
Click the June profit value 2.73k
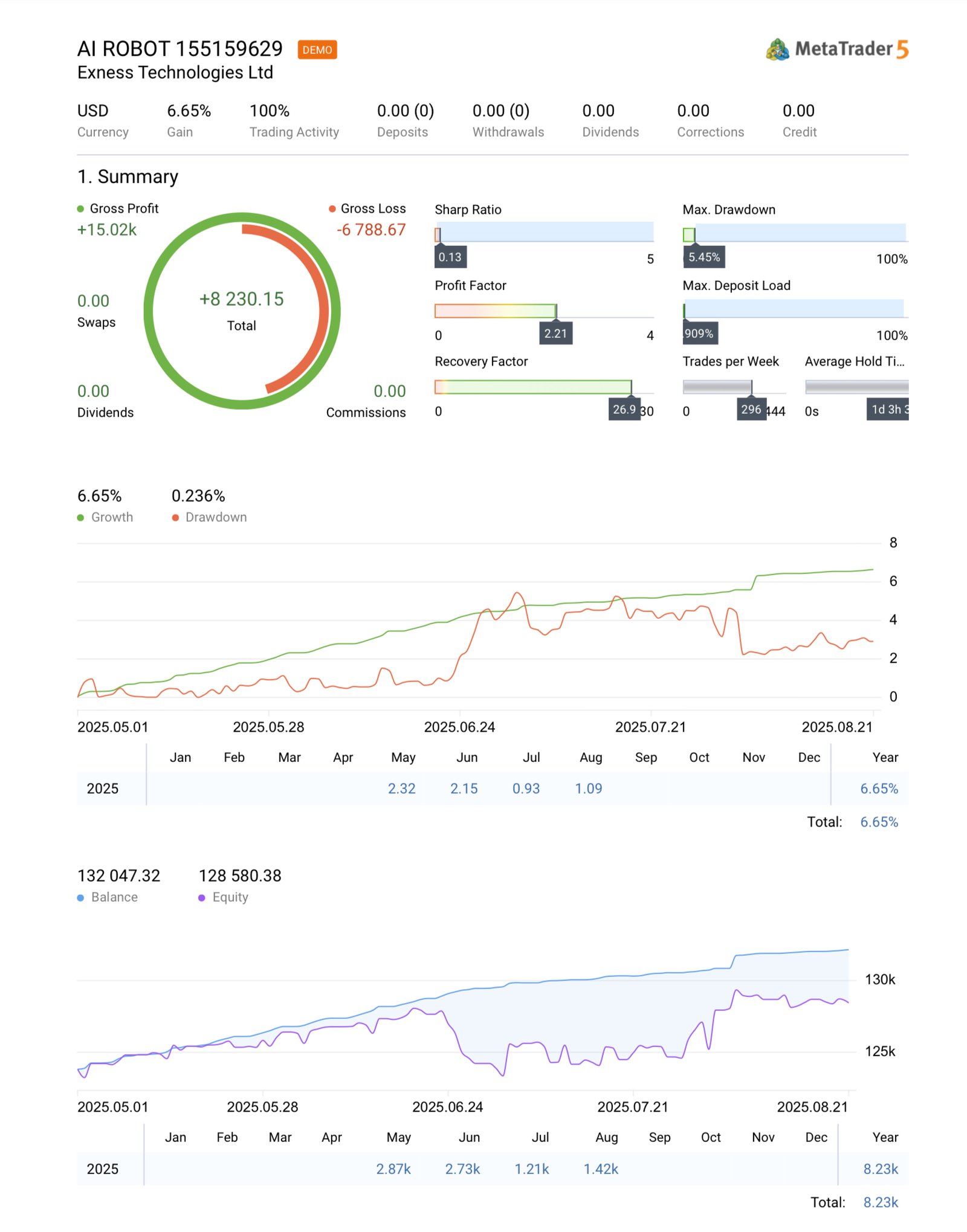(462, 1169)
